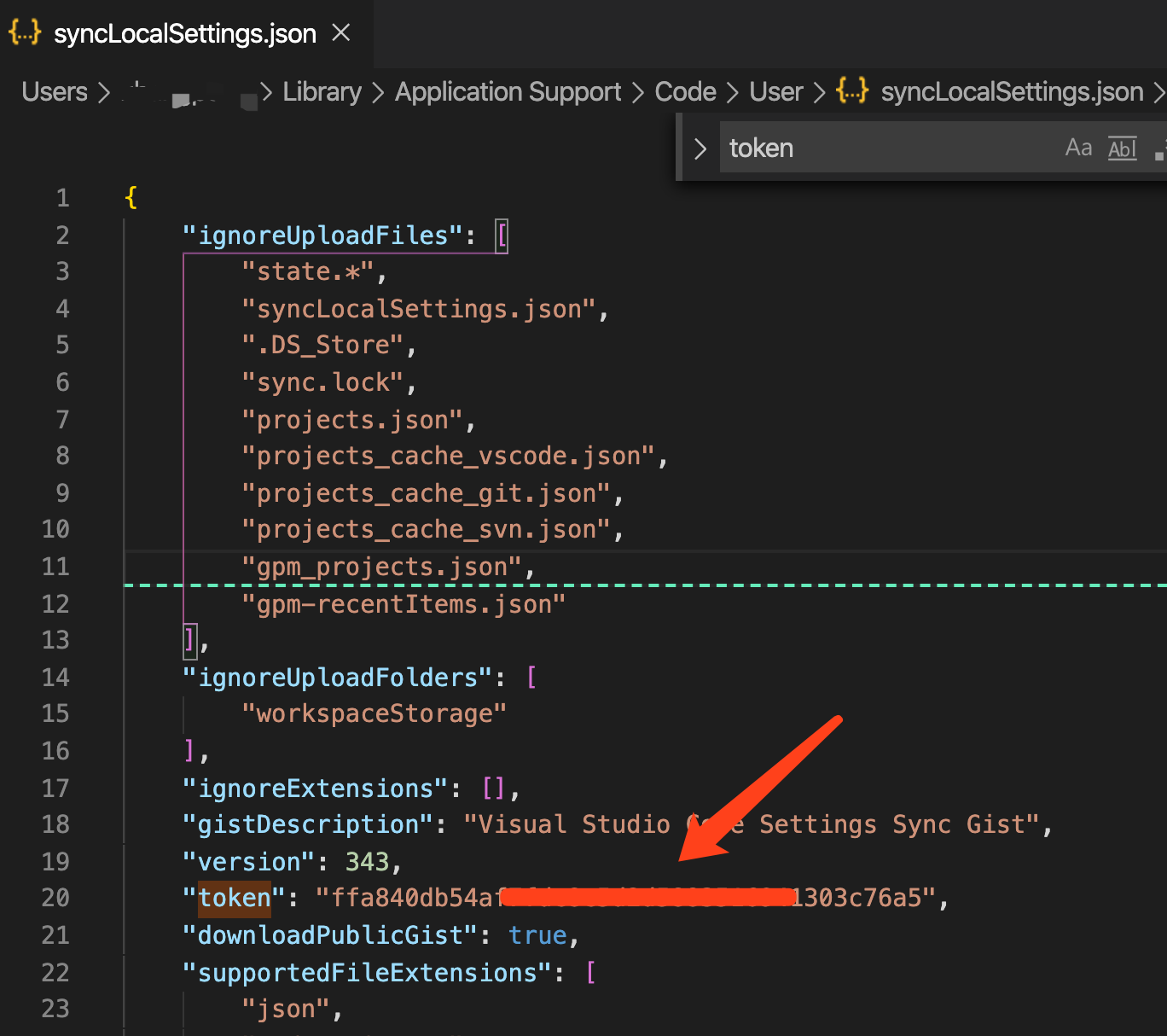Click line number 12 in gutter
The height and width of the screenshot is (1036, 1167).
(x=55, y=604)
